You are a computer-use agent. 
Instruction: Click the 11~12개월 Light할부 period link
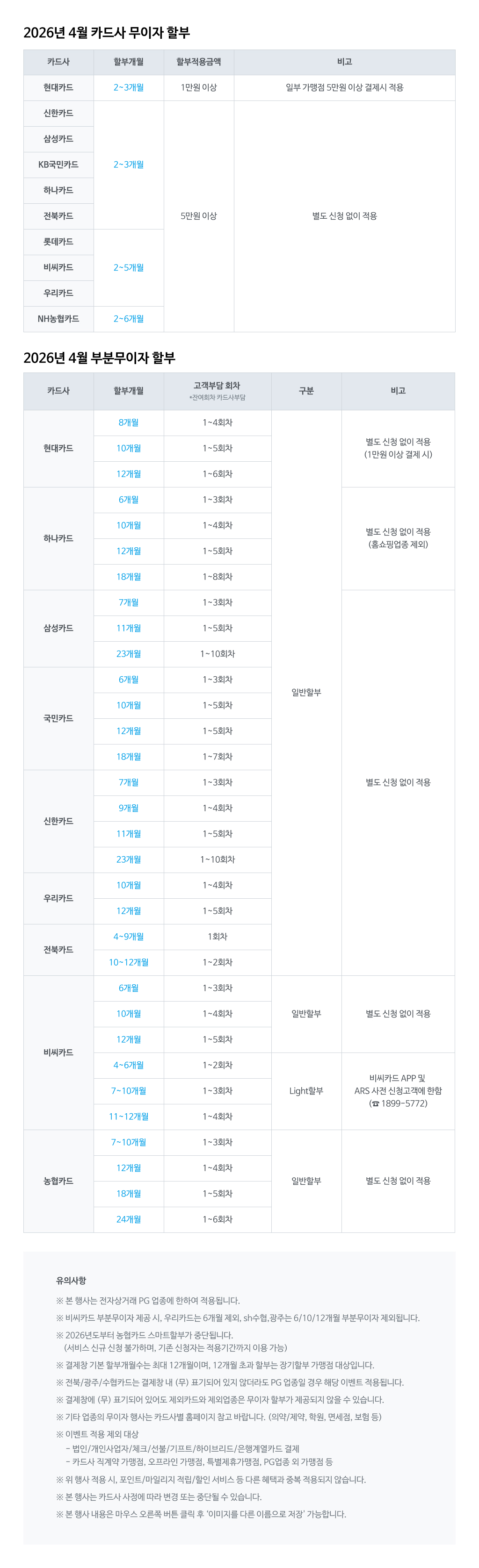(x=129, y=1117)
